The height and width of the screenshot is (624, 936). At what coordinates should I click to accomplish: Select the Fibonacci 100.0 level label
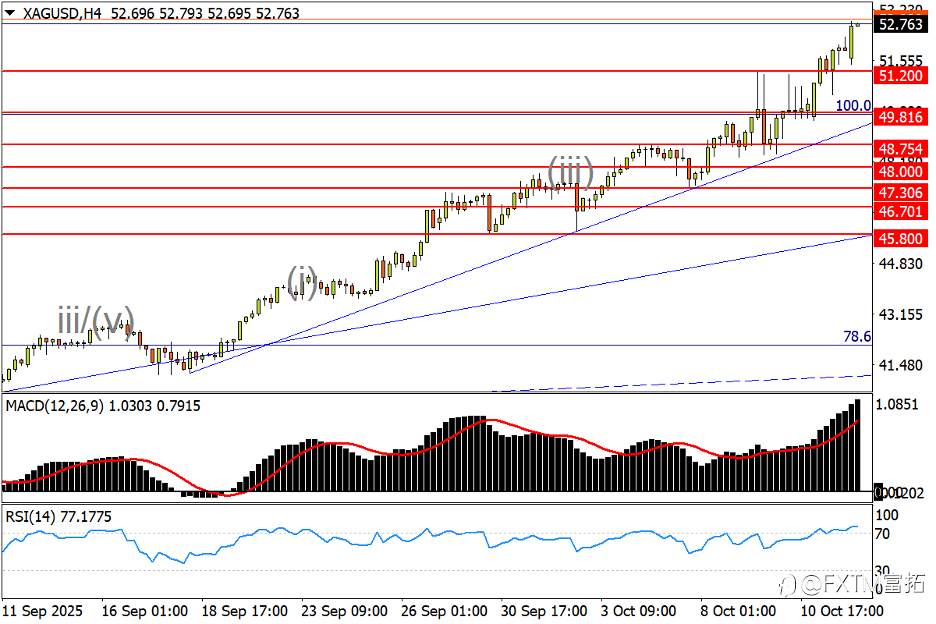point(853,106)
